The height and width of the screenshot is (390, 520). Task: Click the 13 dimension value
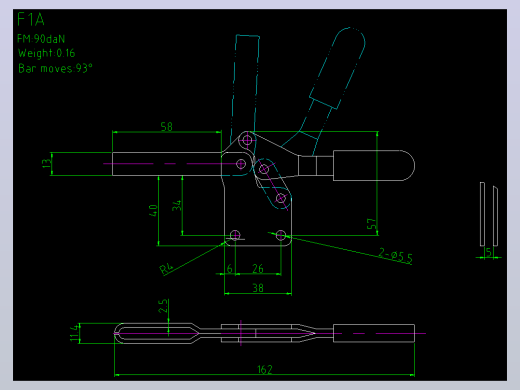[47, 163]
